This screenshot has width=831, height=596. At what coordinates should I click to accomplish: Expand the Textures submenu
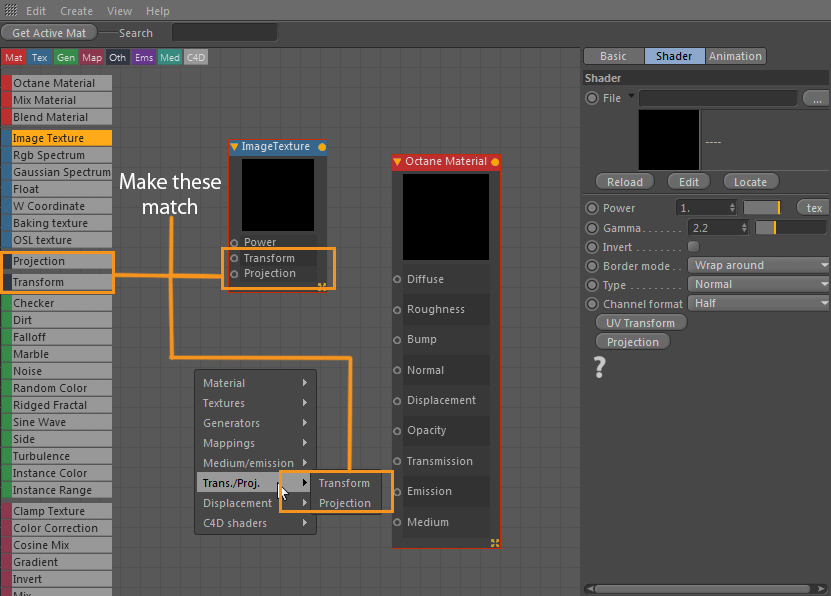[x=255, y=403]
